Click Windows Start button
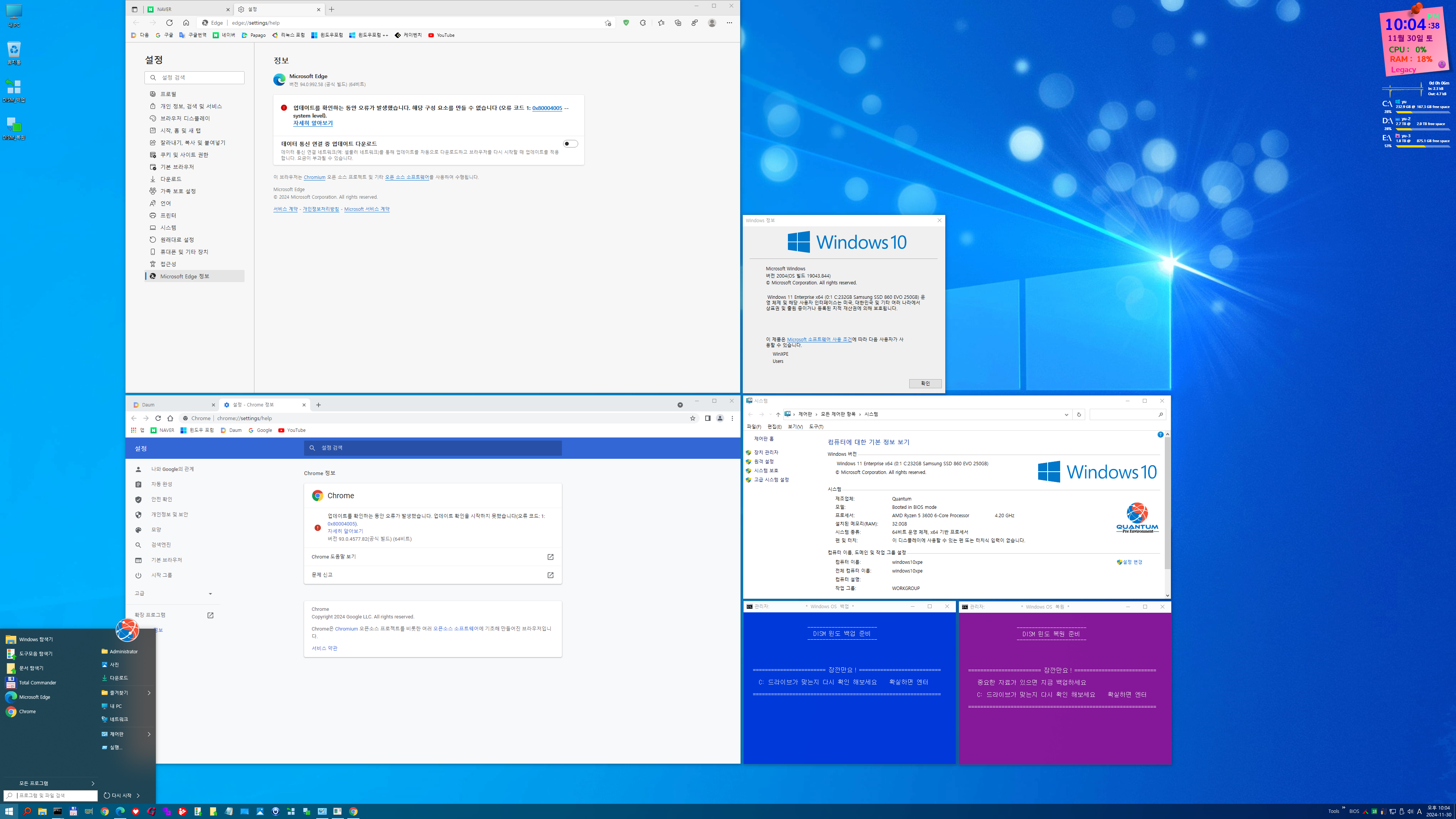 tap(9, 811)
